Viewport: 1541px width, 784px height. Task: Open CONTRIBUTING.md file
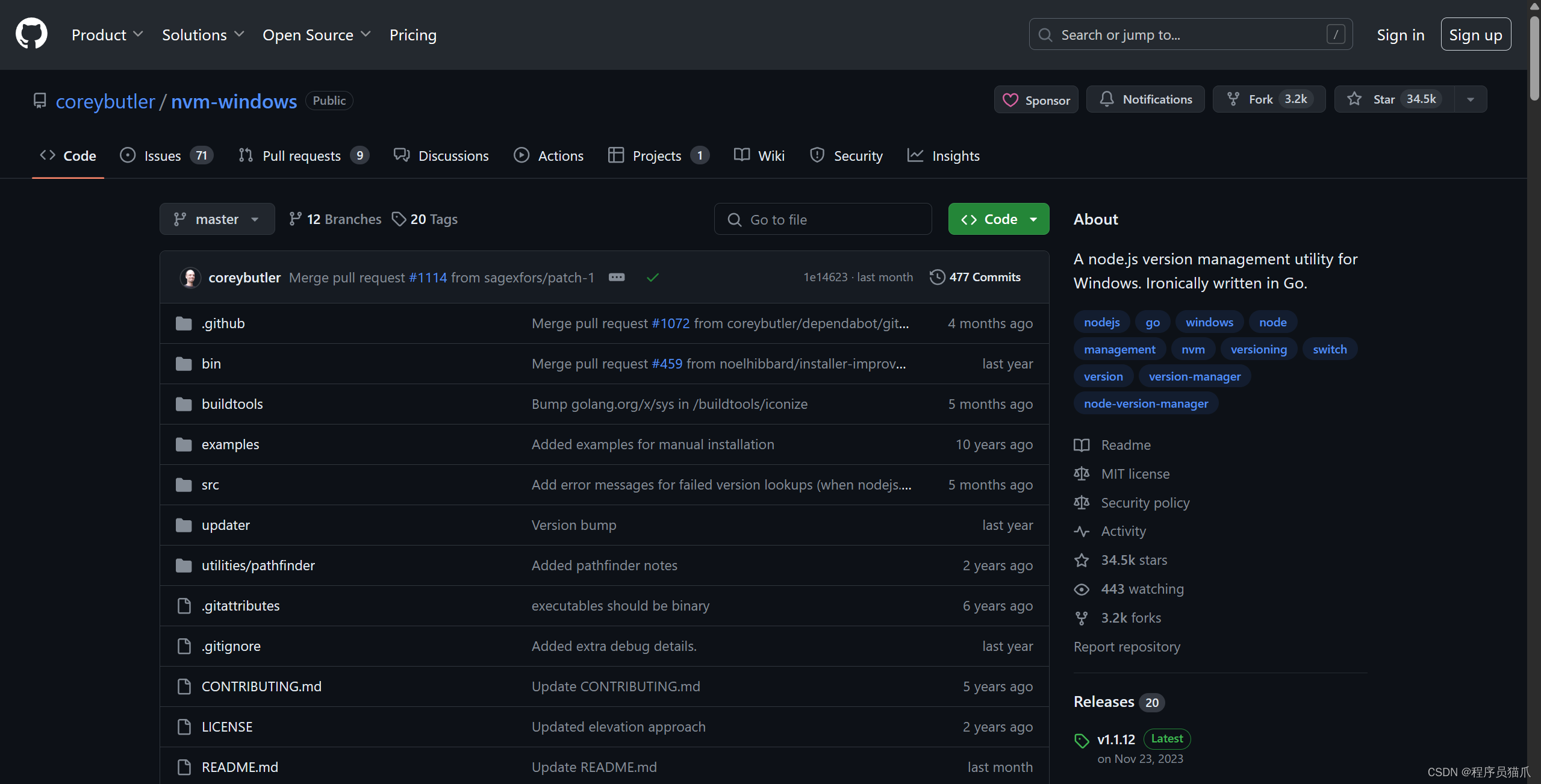tap(261, 686)
